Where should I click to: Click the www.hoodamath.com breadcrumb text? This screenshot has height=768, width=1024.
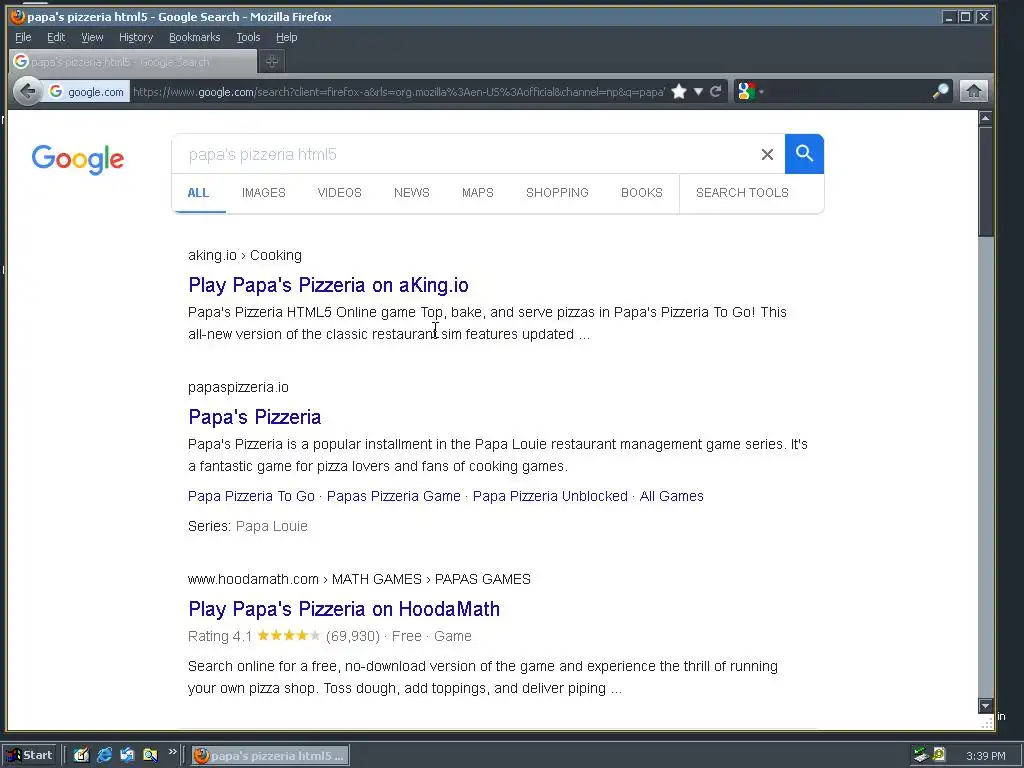click(359, 579)
